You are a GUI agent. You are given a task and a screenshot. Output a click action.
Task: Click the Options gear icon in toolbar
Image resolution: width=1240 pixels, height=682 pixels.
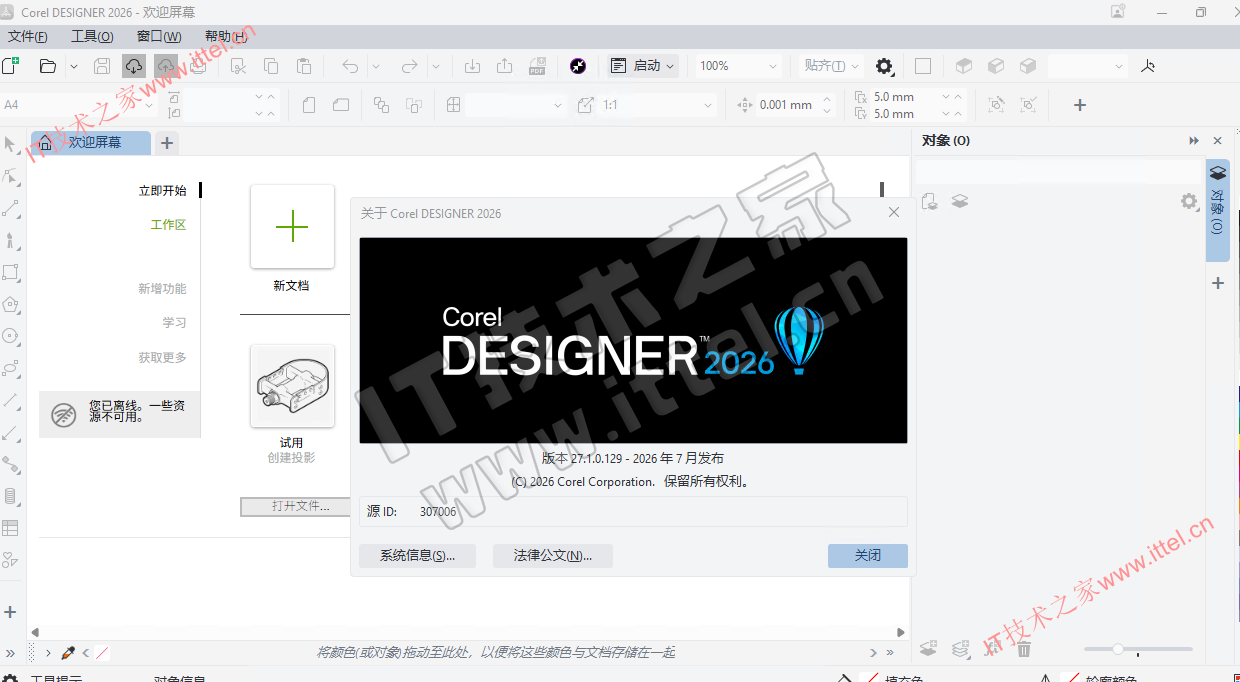tap(884, 66)
